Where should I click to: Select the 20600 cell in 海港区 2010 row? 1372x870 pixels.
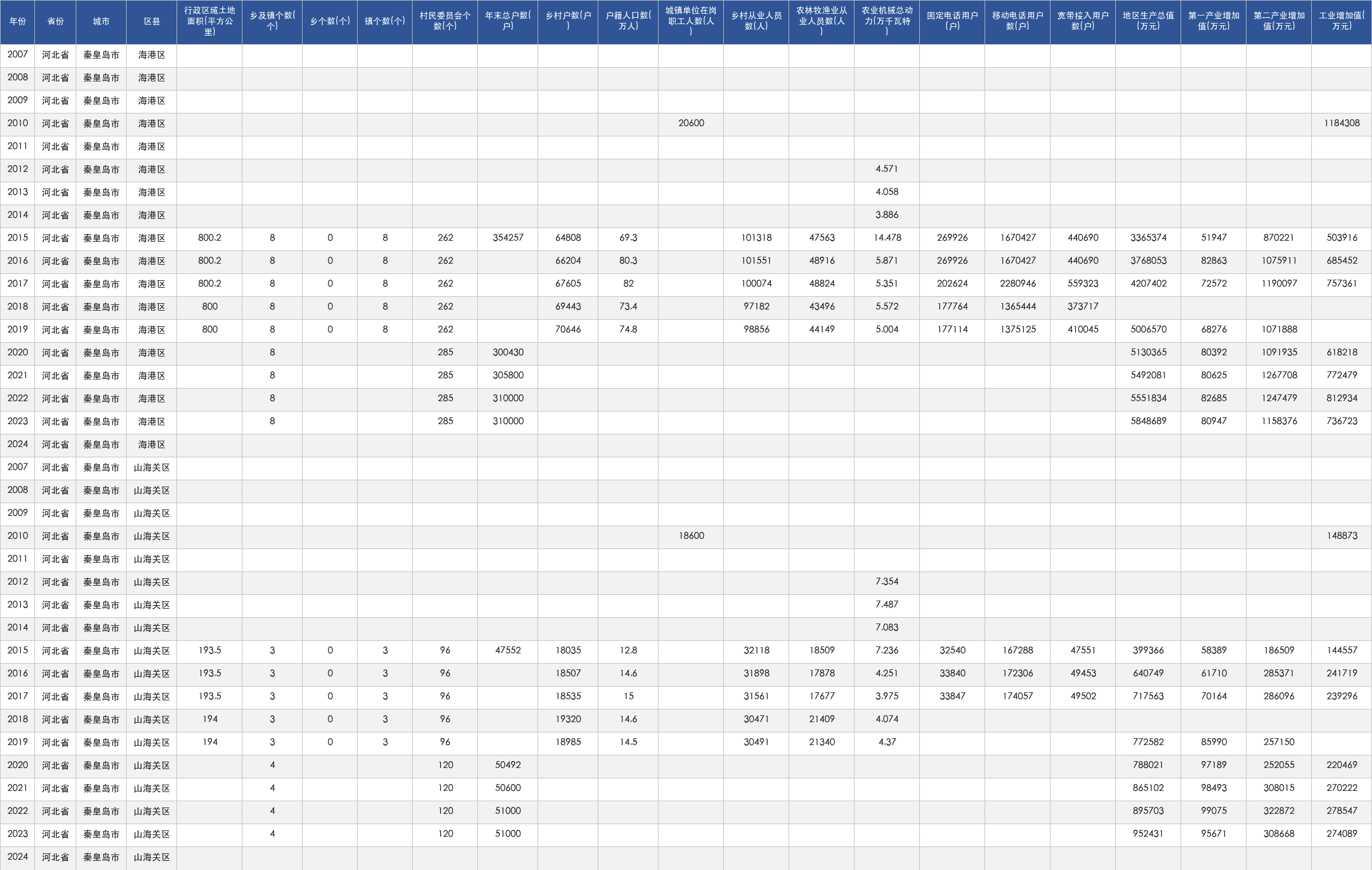click(x=691, y=123)
